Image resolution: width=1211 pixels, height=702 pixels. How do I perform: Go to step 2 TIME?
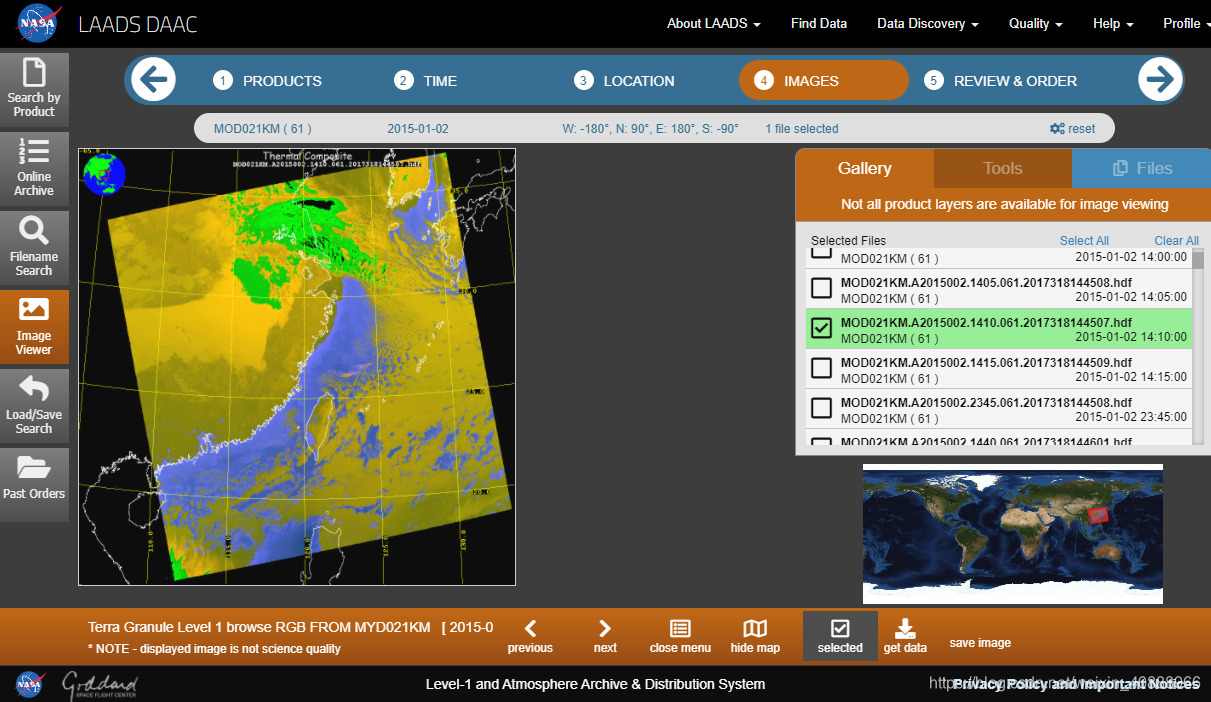click(426, 81)
